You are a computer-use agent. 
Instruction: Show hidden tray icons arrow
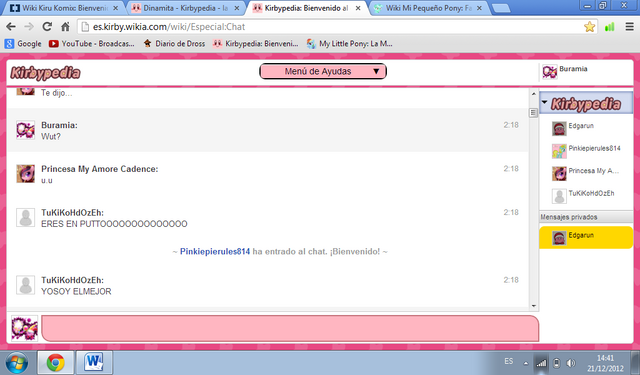pyautogui.click(x=526, y=363)
